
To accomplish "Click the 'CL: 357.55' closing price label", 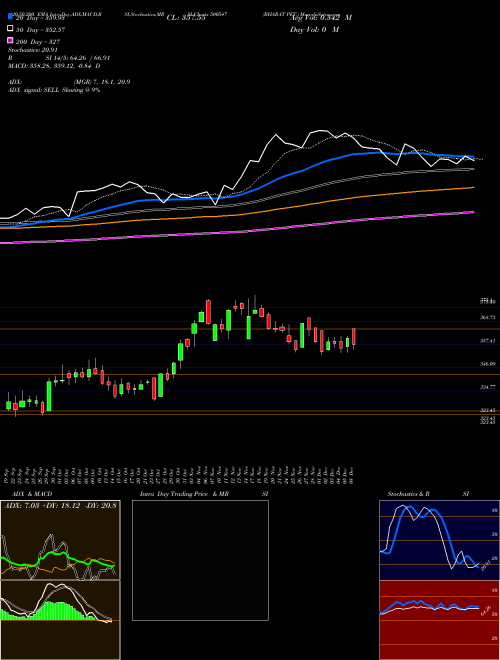I will [x=186, y=18].
